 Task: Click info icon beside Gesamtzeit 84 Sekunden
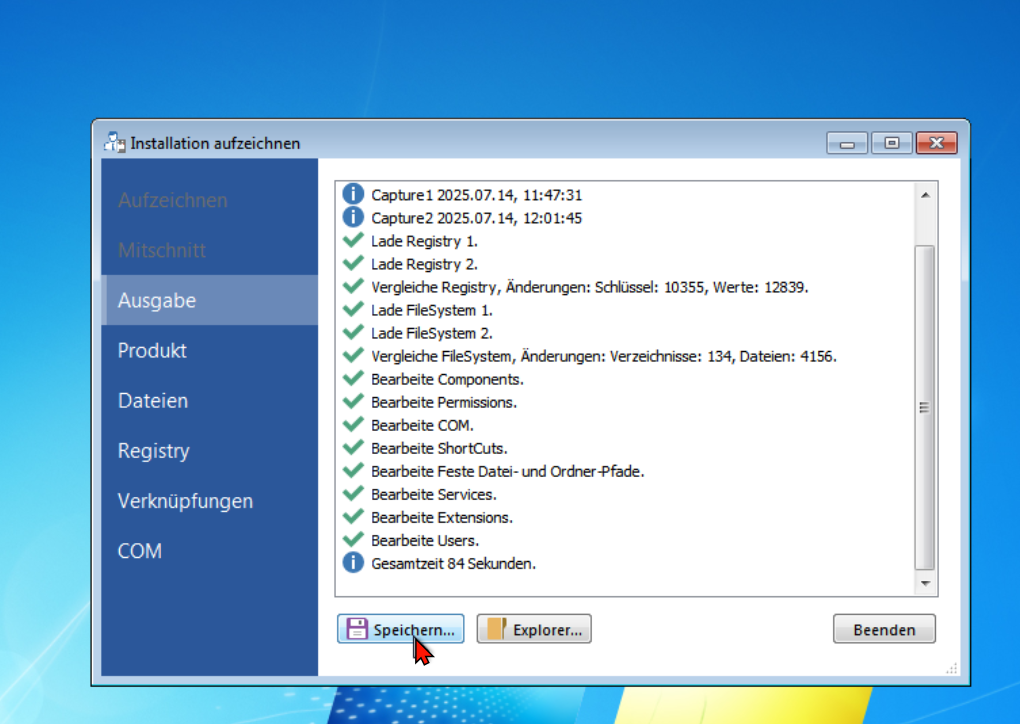(353, 563)
